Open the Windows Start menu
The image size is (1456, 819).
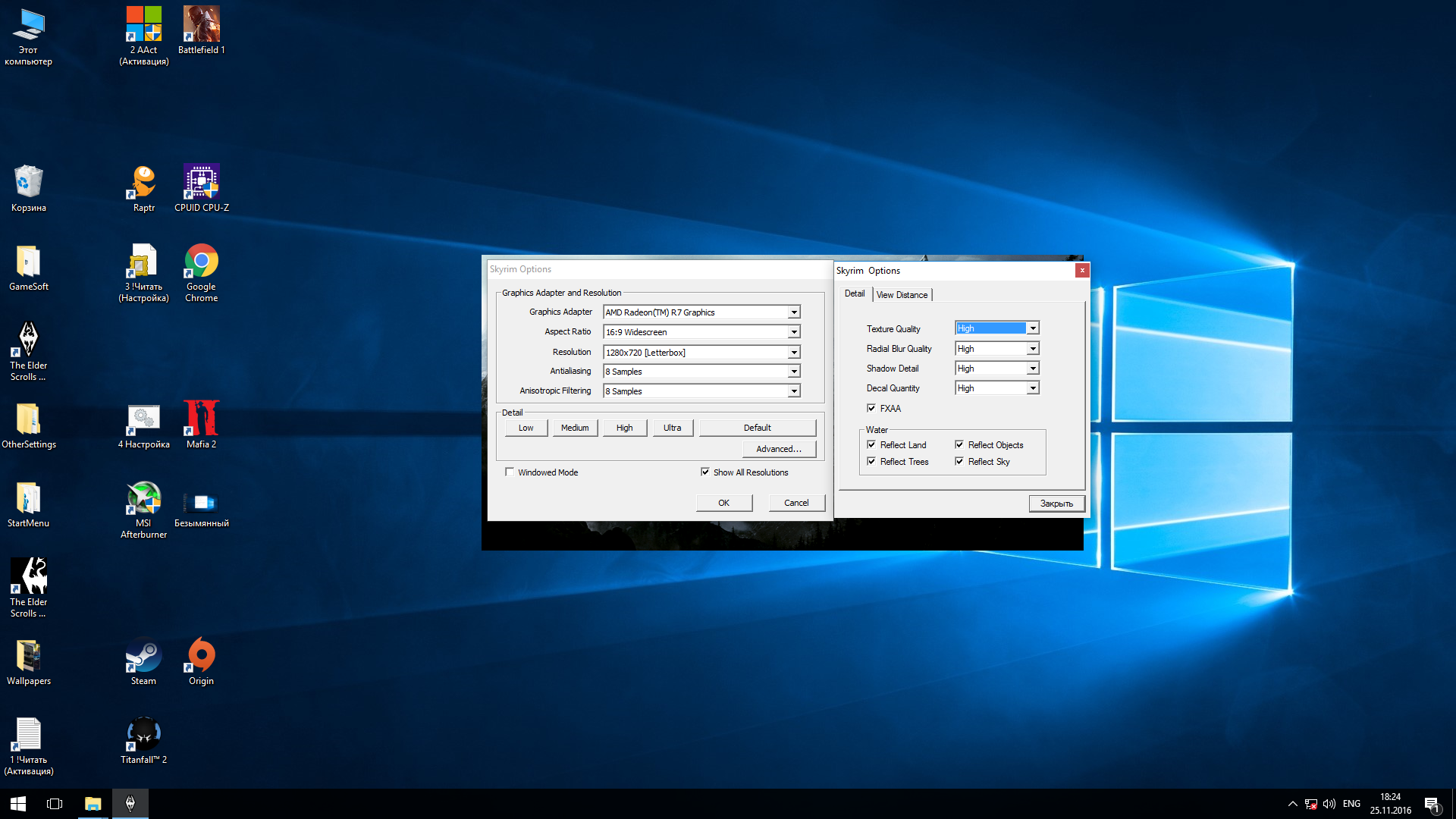[x=18, y=803]
